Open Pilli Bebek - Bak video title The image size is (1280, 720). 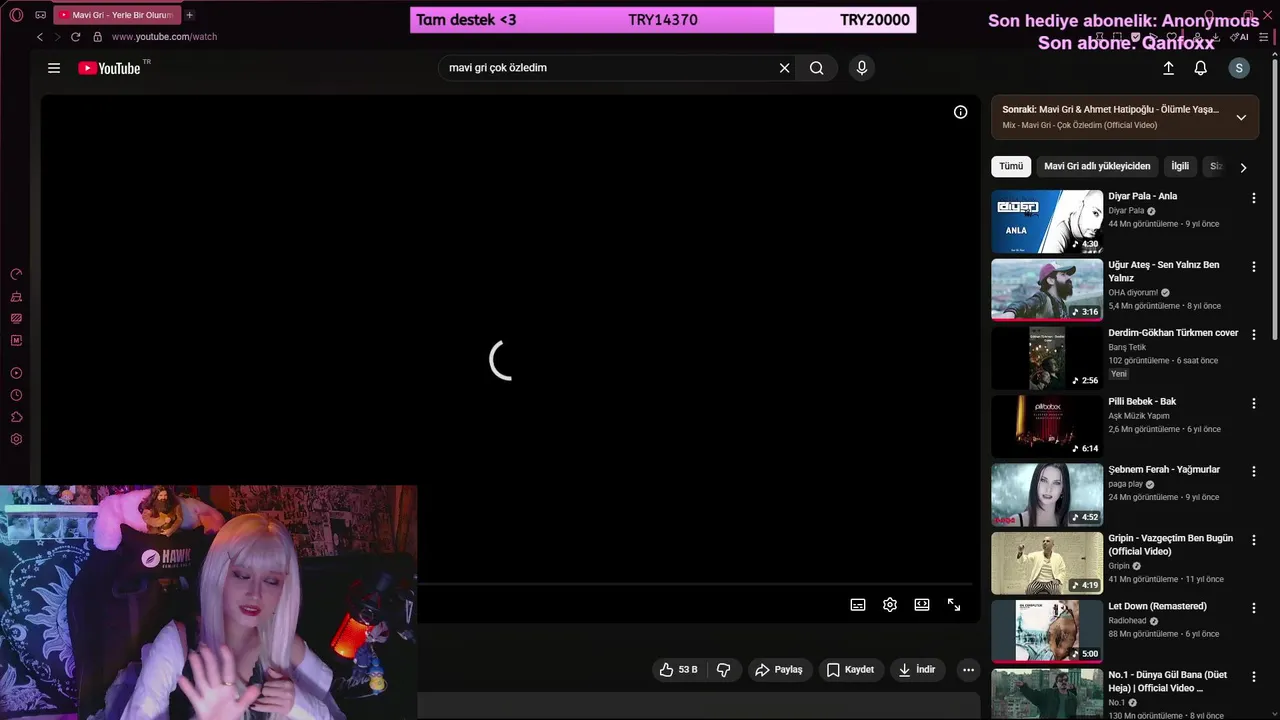(x=1142, y=401)
